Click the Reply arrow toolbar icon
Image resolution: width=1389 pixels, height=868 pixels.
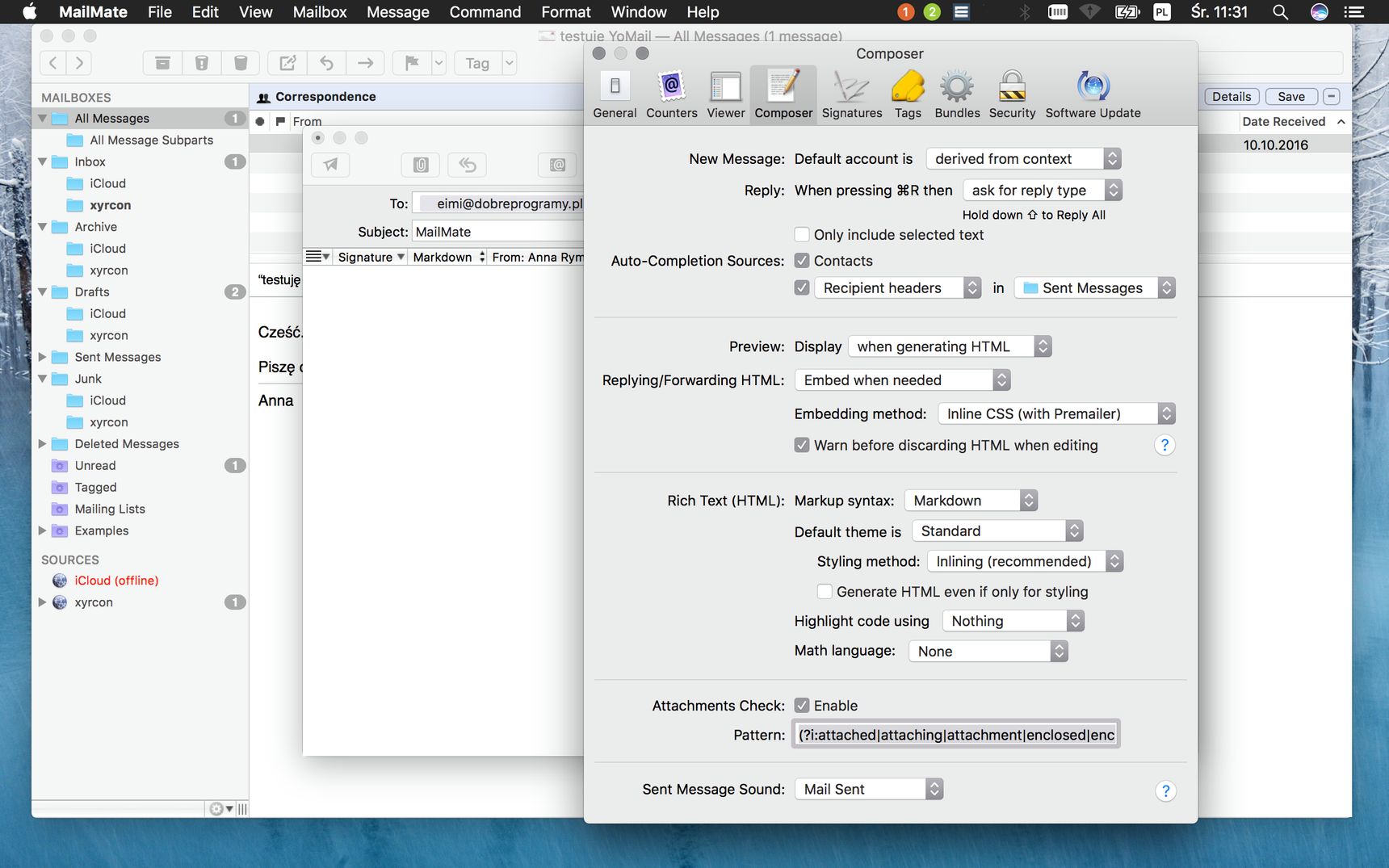(326, 63)
